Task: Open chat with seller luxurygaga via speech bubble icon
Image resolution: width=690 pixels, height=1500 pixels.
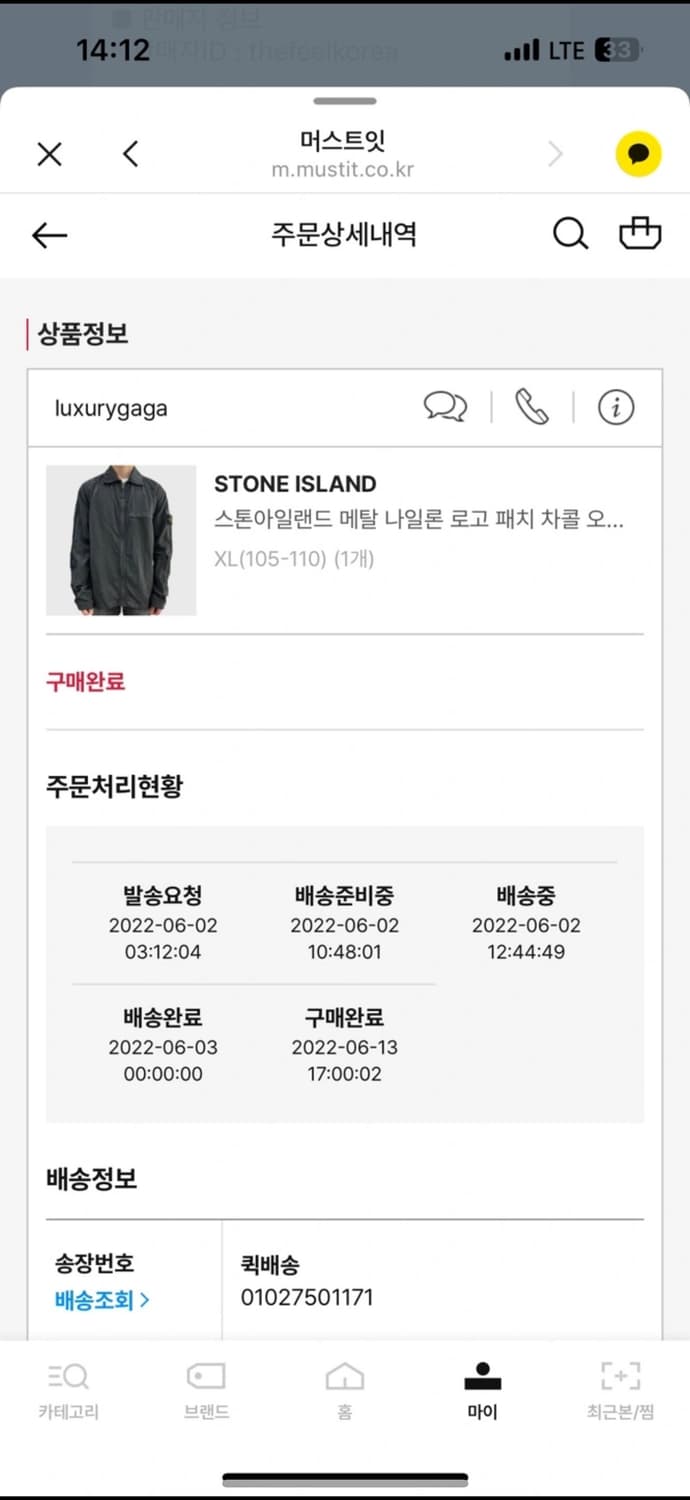Action: click(446, 407)
